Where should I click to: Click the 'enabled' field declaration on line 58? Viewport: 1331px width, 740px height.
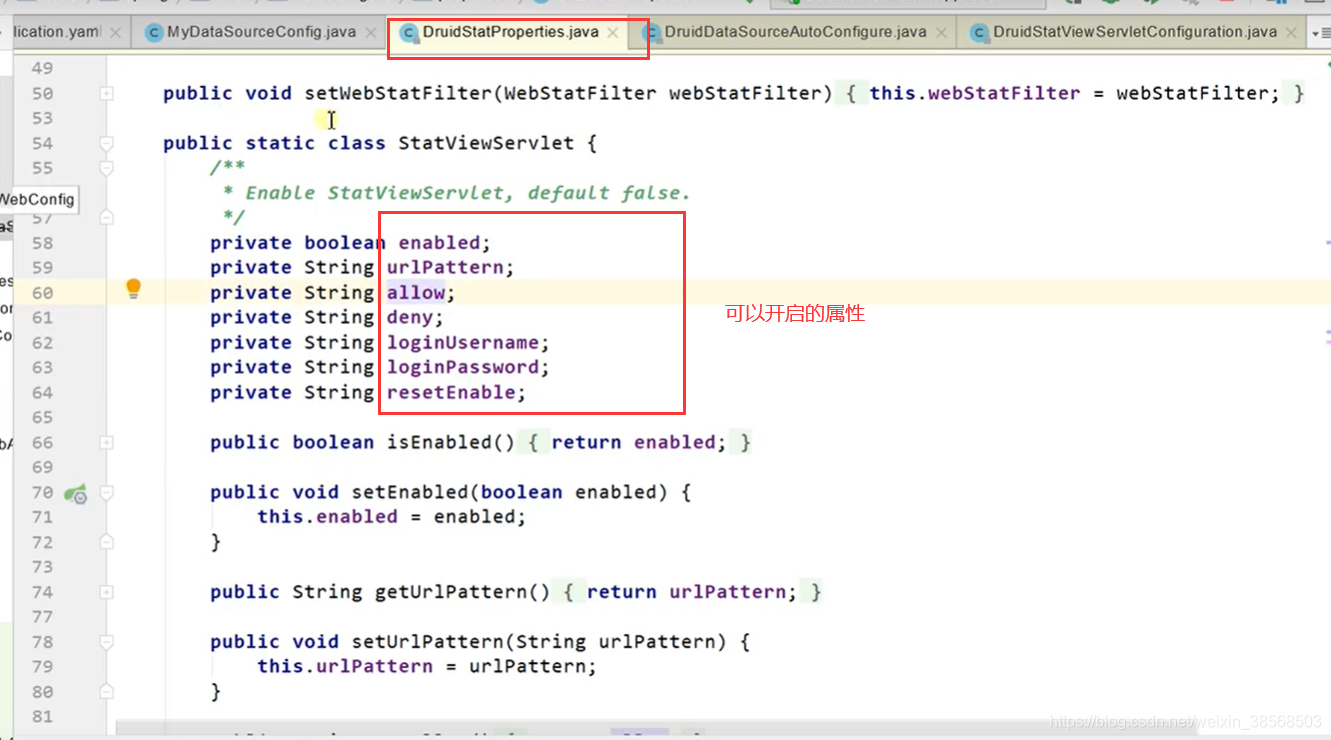tap(439, 243)
